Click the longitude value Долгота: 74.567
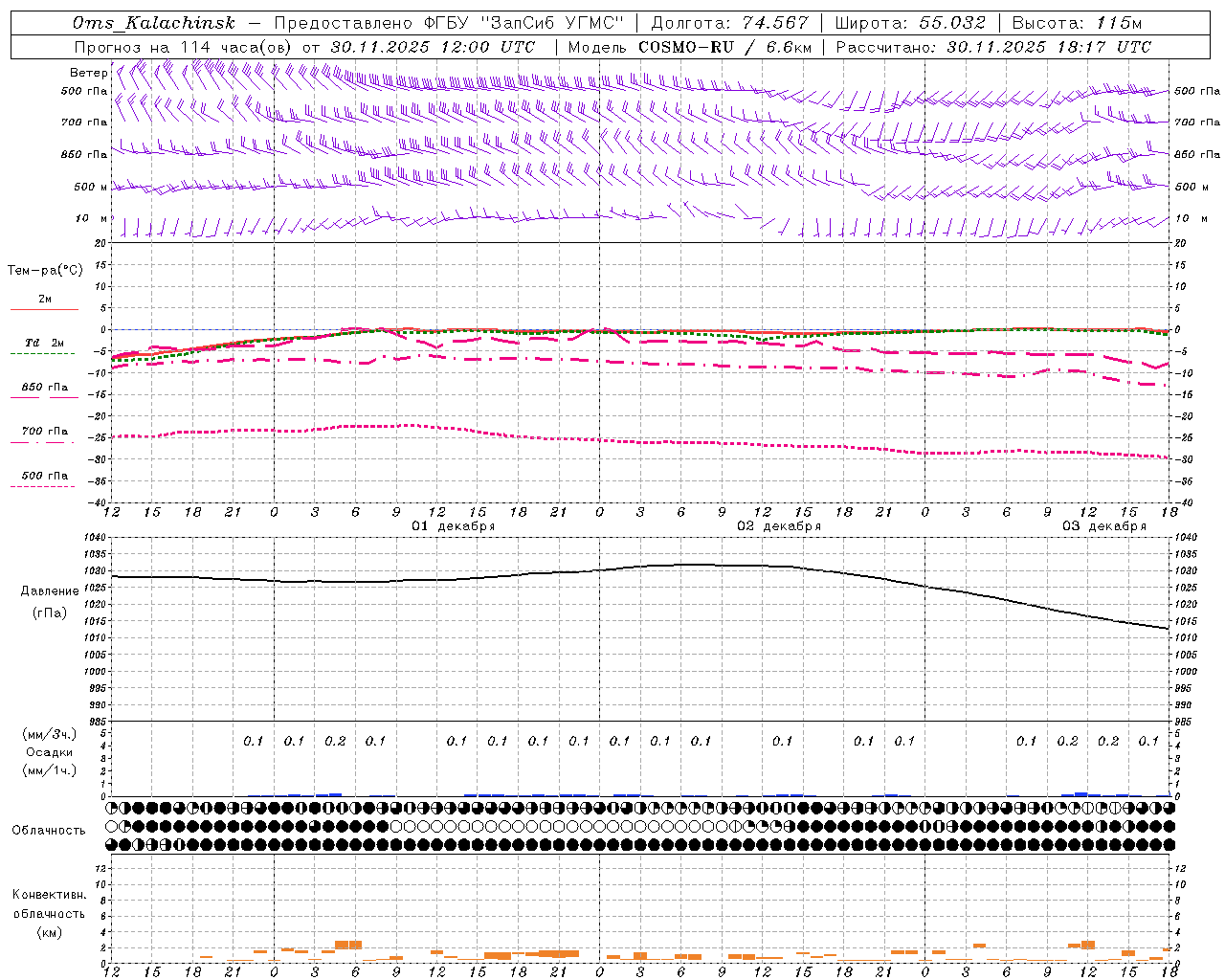 (729, 23)
